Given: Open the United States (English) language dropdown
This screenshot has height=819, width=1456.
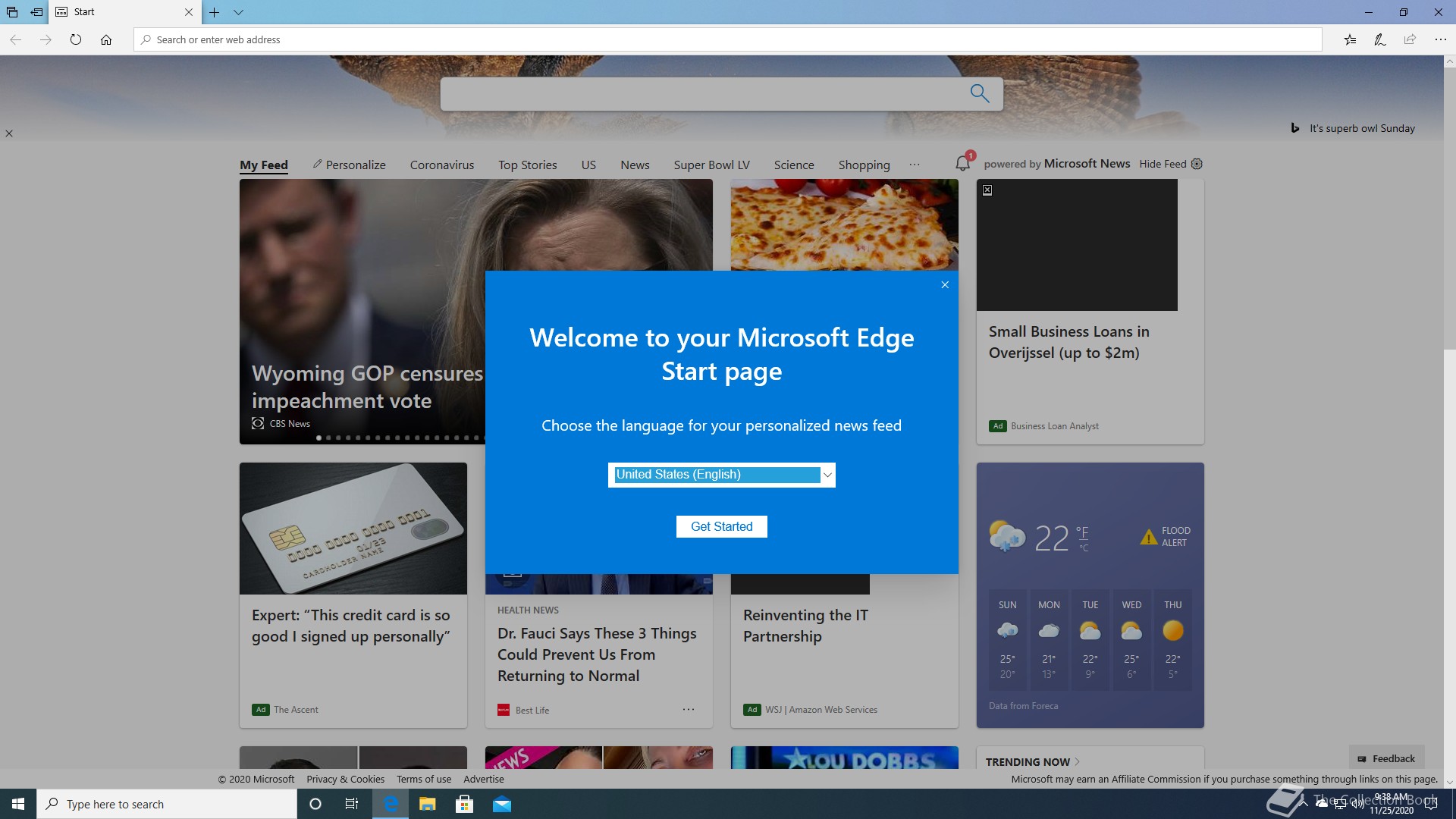Looking at the screenshot, I should pos(722,475).
